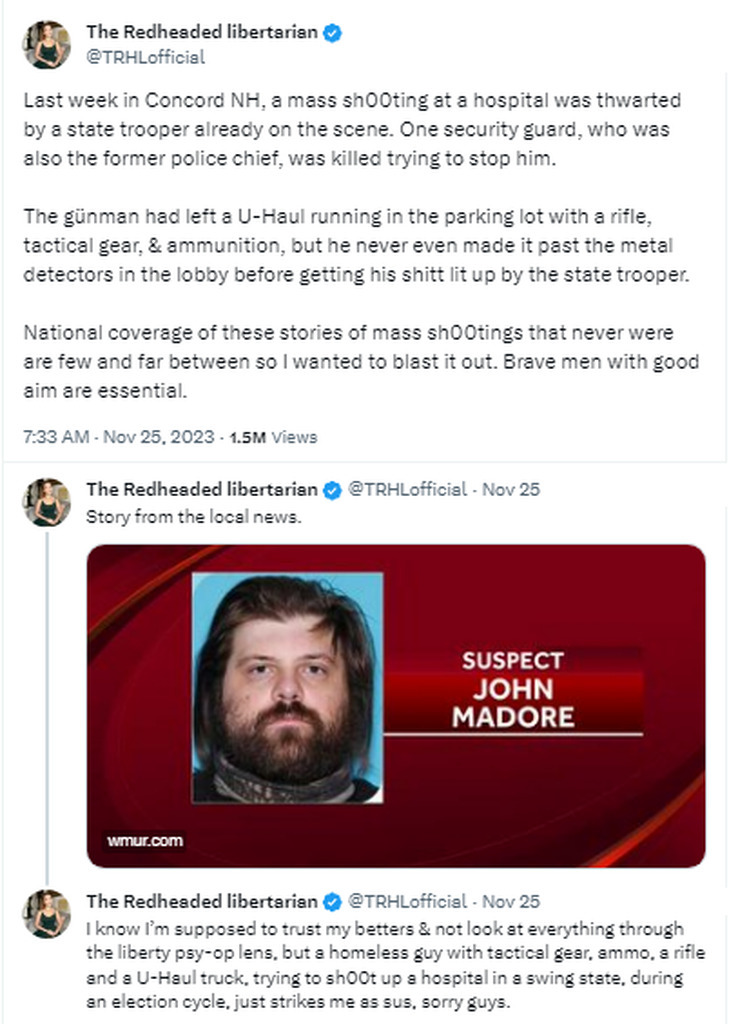Click the wmur.com source label on card
This screenshot has width=729, height=1024.
click(145, 840)
